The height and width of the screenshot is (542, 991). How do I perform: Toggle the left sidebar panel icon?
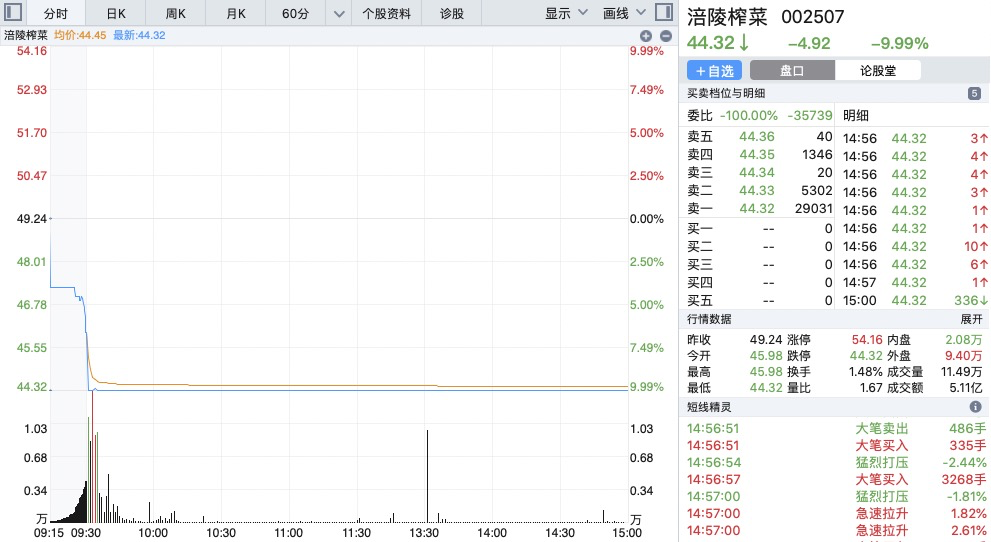(13, 12)
